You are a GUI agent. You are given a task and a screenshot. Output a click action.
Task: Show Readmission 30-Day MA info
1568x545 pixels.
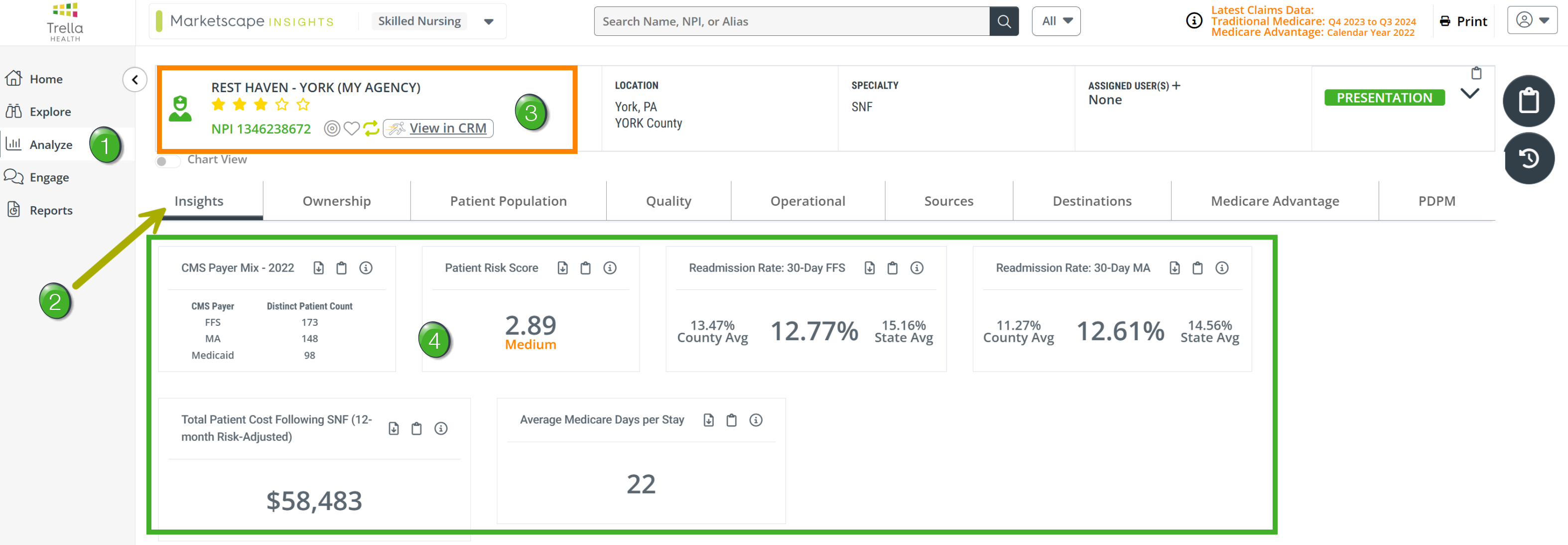(x=1222, y=268)
